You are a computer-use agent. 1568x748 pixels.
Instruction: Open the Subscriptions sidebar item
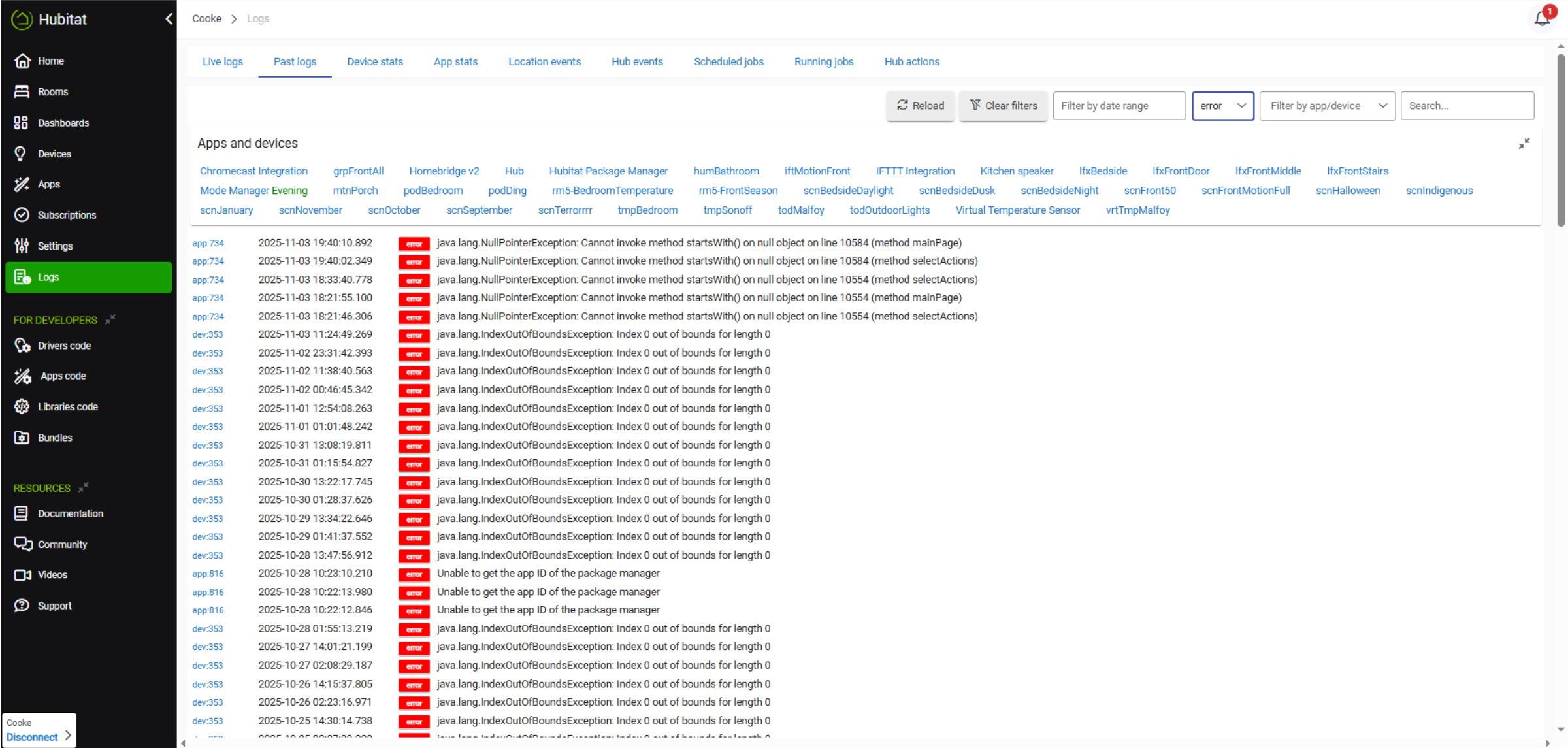[x=66, y=215]
